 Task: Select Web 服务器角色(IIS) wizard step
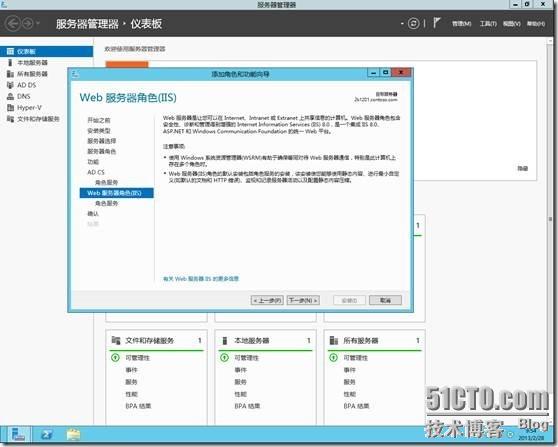click(x=117, y=193)
